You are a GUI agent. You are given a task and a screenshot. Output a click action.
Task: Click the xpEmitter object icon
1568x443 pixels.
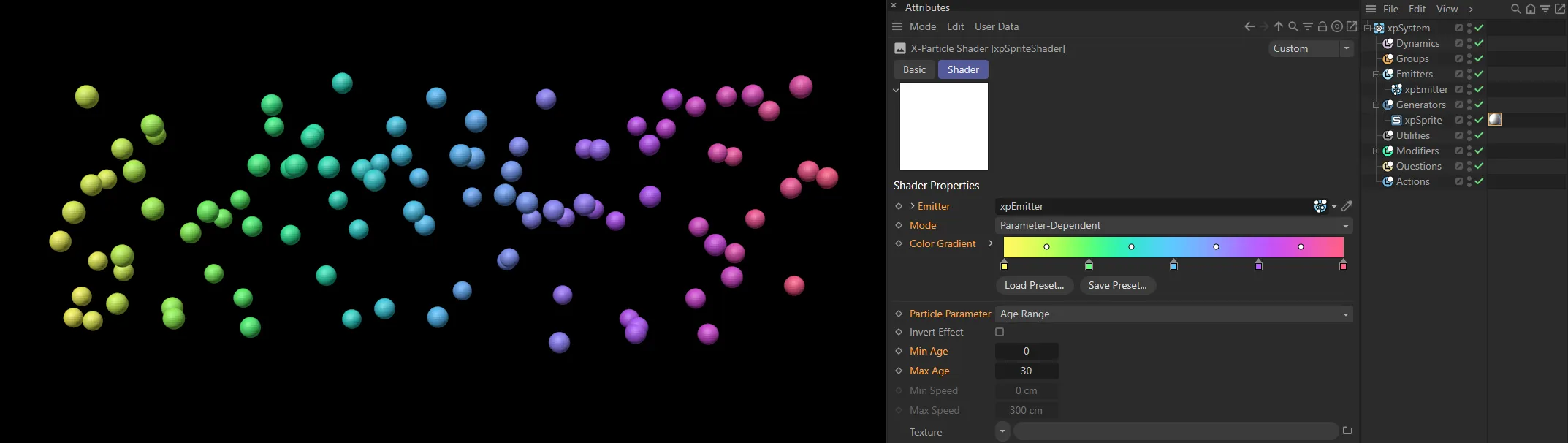[x=1396, y=89]
